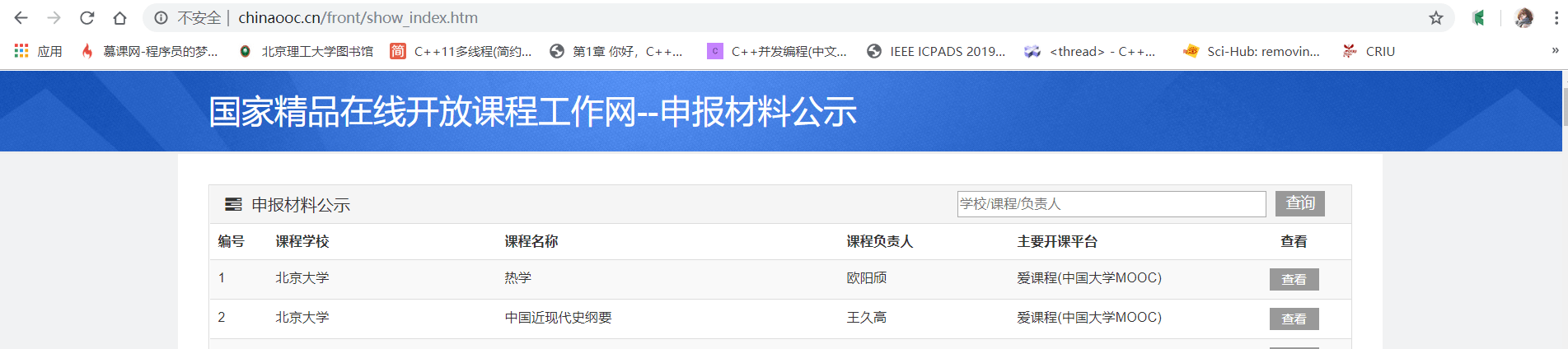Go to the browser home page icon
The width and height of the screenshot is (1568, 349).
click(120, 17)
